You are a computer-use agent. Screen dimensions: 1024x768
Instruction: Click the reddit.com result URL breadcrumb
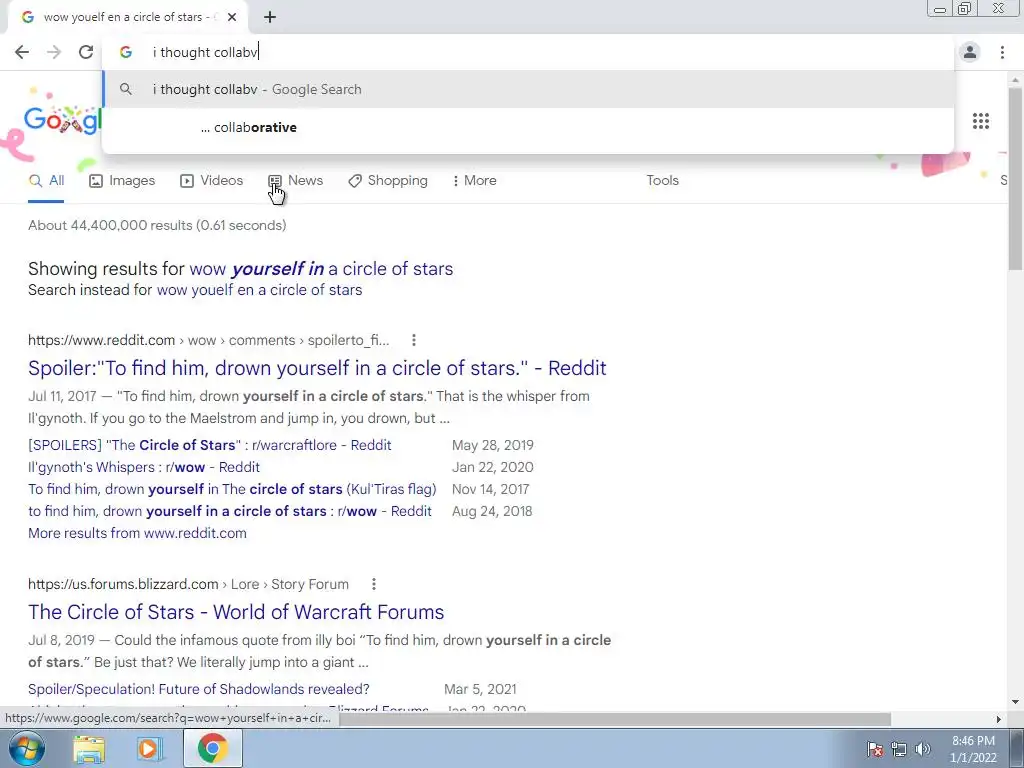click(x=208, y=340)
